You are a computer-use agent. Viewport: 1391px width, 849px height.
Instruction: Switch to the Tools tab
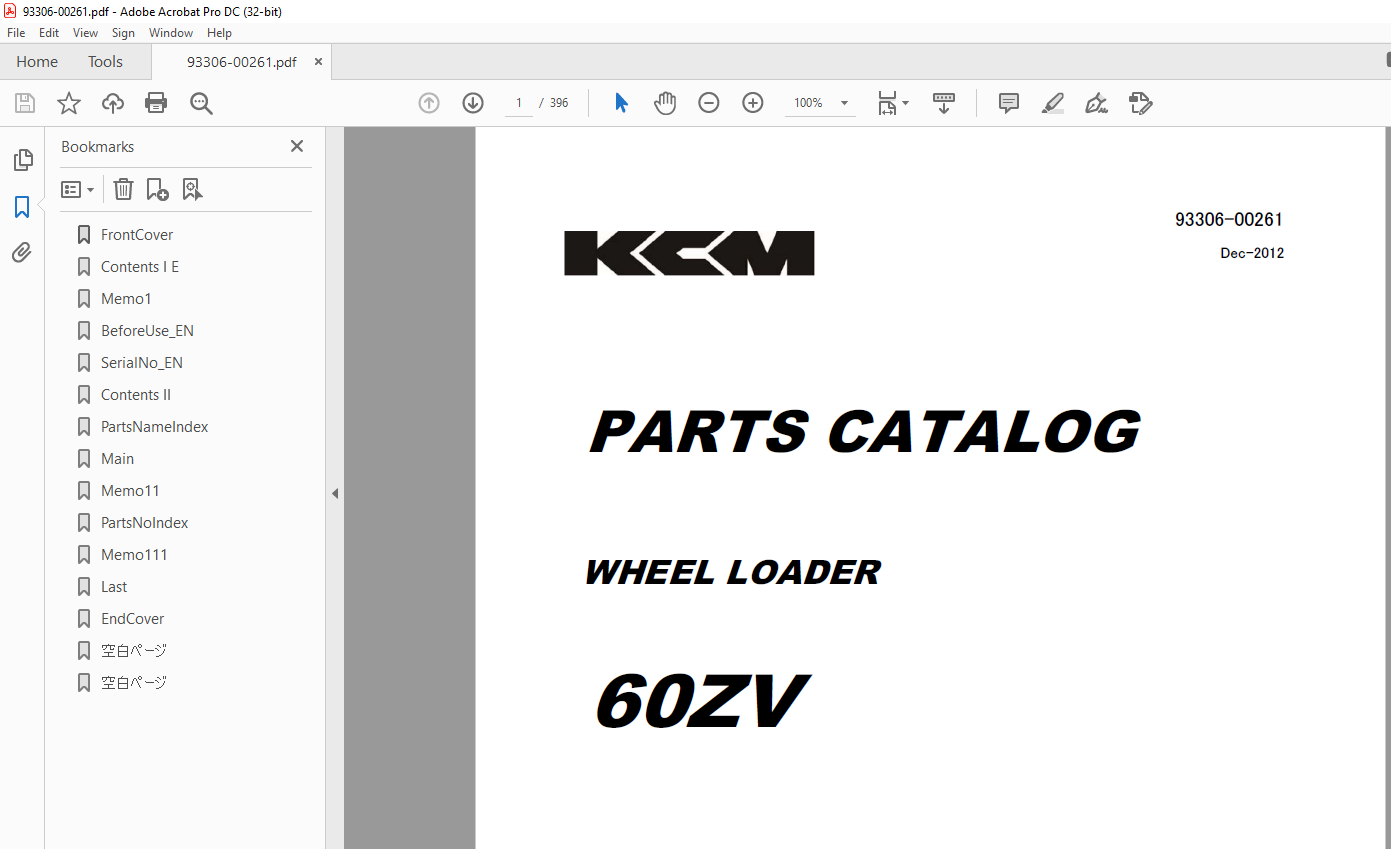[x=105, y=62]
